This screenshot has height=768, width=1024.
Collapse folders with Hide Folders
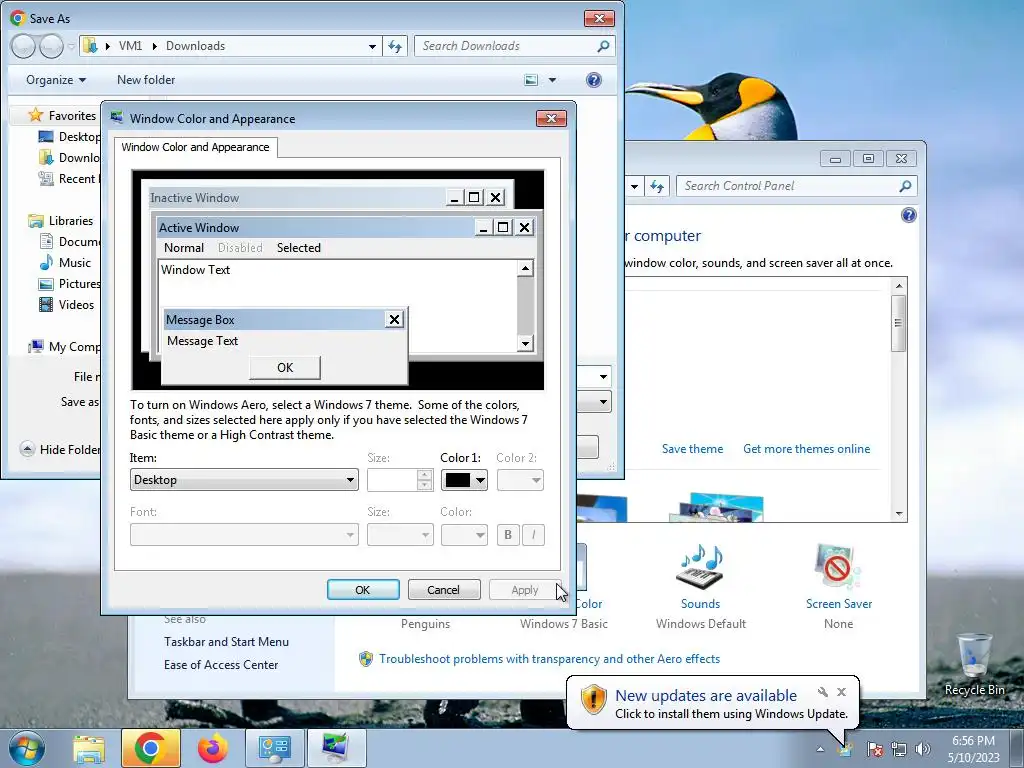click(x=60, y=449)
